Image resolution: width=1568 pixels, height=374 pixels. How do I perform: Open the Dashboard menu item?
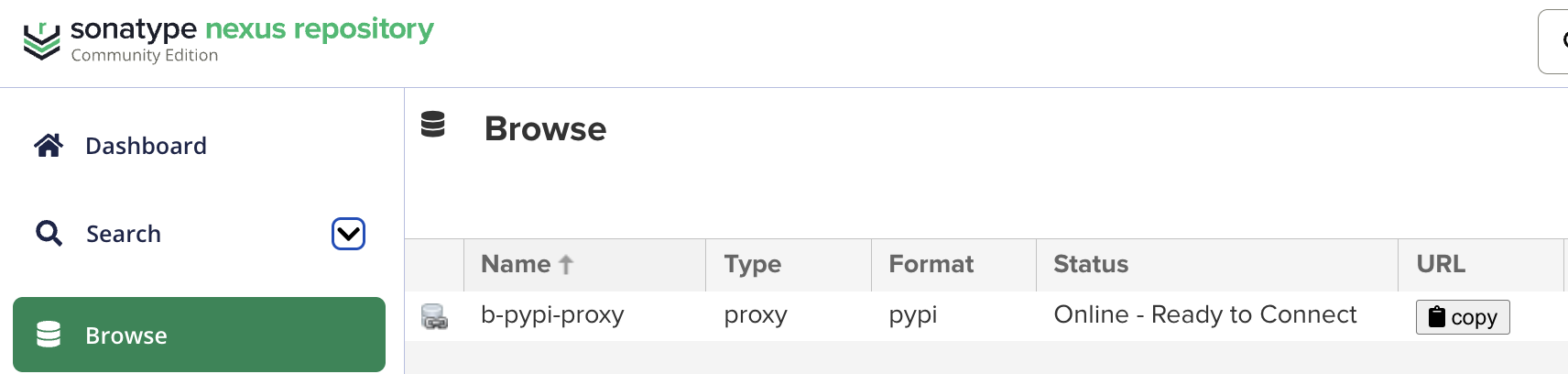[146, 146]
